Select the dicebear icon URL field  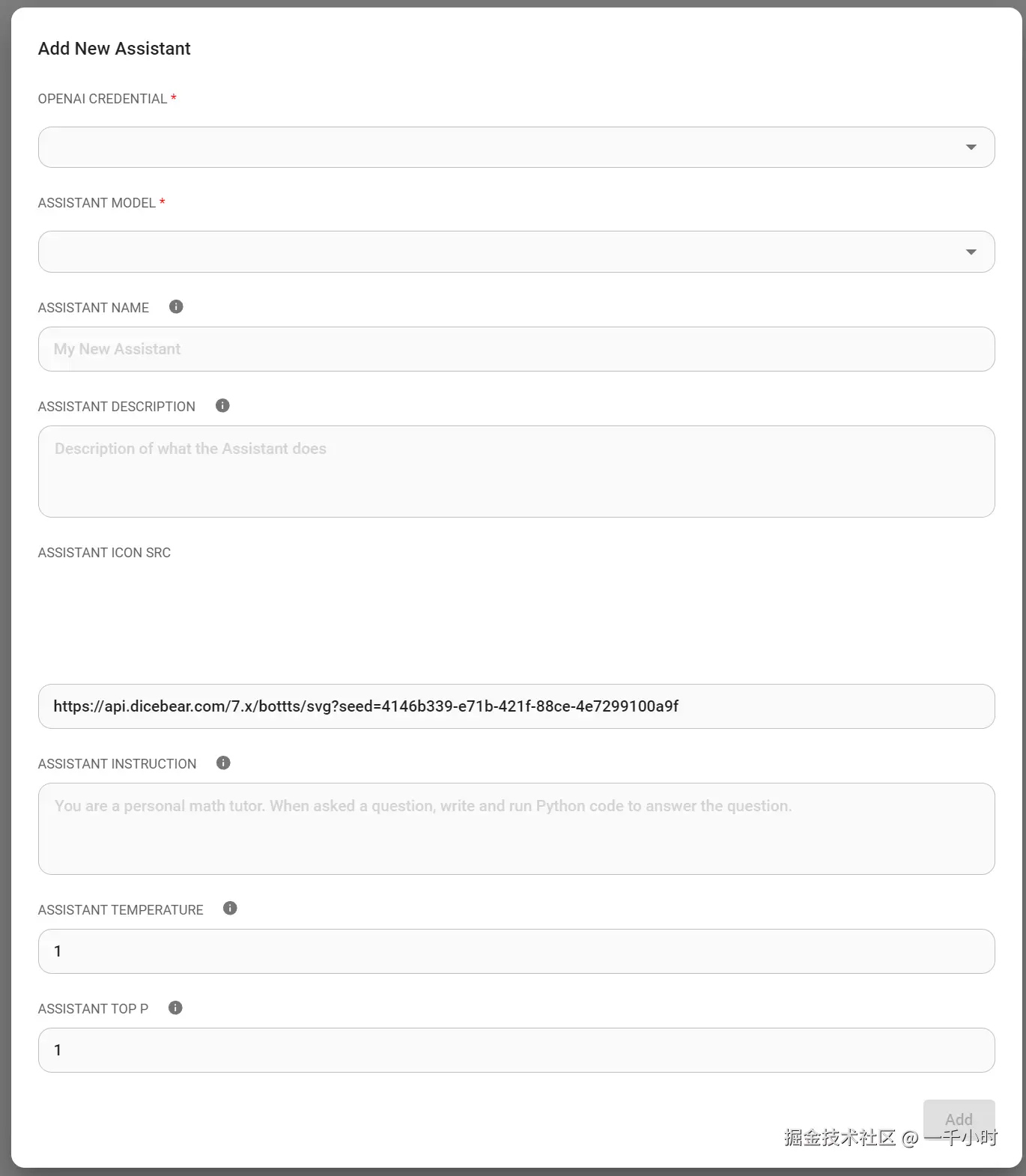point(515,706)
